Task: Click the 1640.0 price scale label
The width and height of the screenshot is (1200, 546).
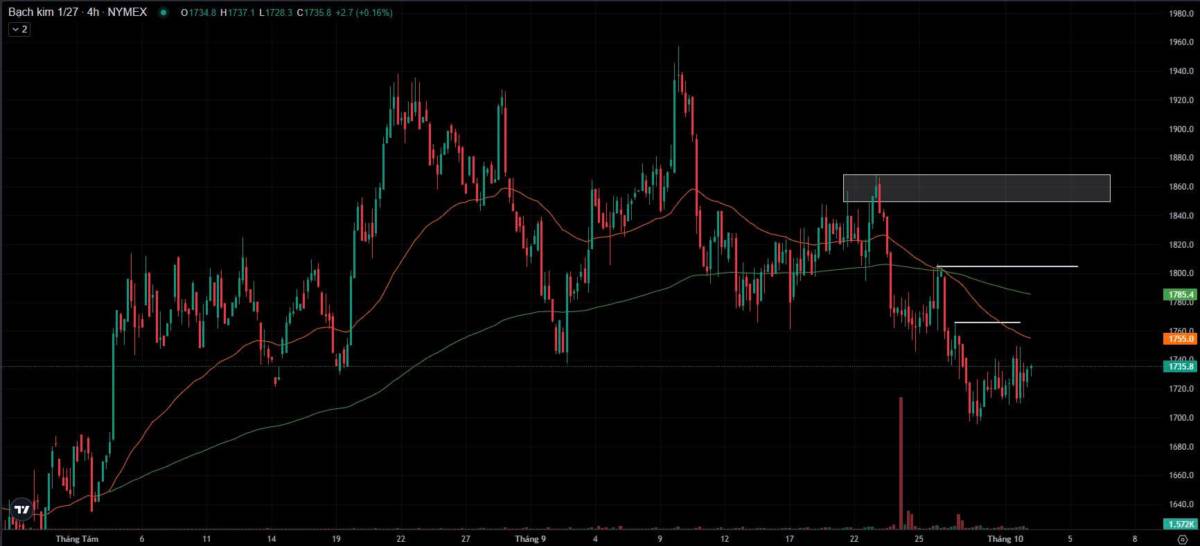Action: click(x=1180, y=505)
